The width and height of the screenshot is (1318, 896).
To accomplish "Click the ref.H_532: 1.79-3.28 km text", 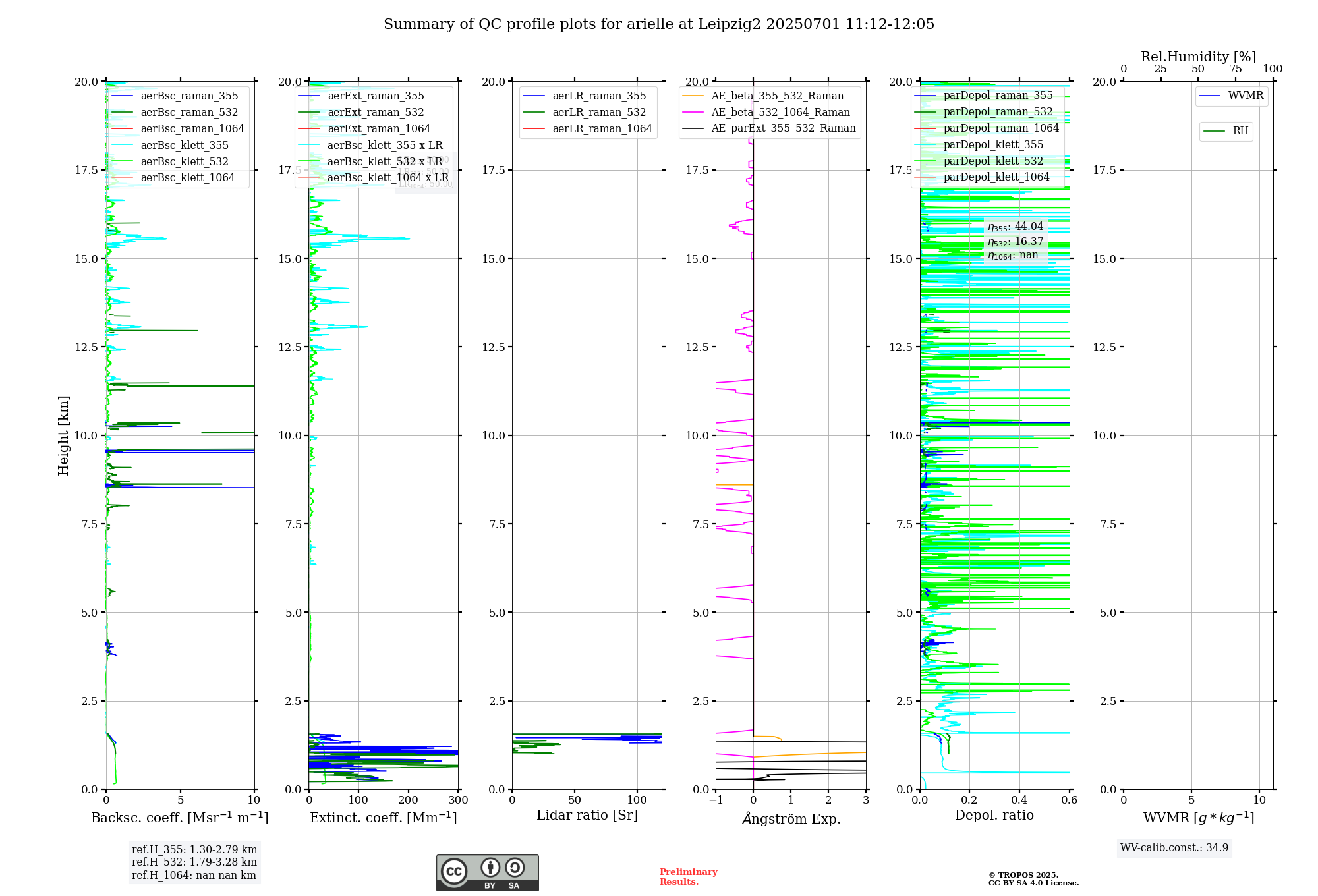I will tap(194, 862).
